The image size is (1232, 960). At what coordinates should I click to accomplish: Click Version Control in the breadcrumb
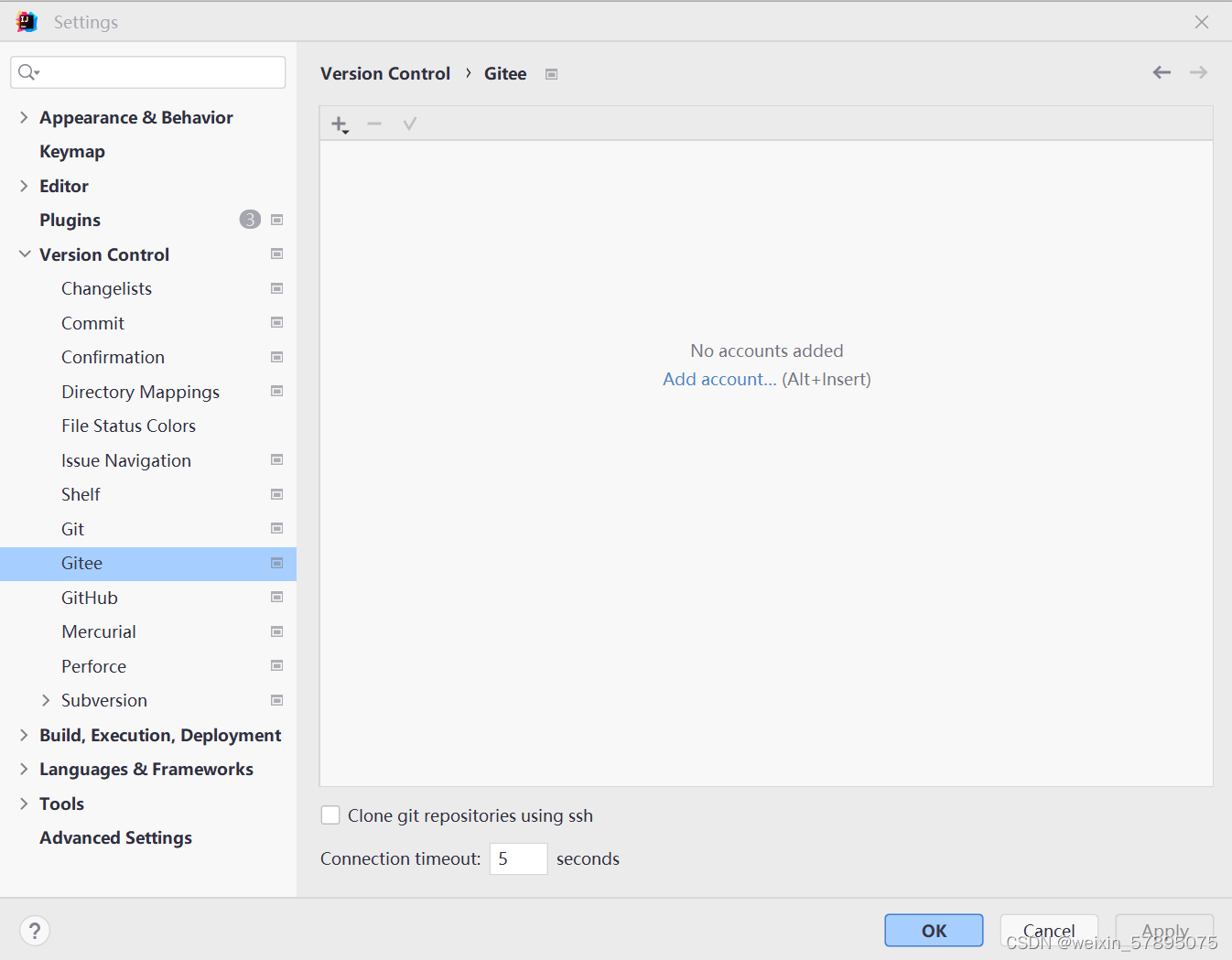coord(384,73)
